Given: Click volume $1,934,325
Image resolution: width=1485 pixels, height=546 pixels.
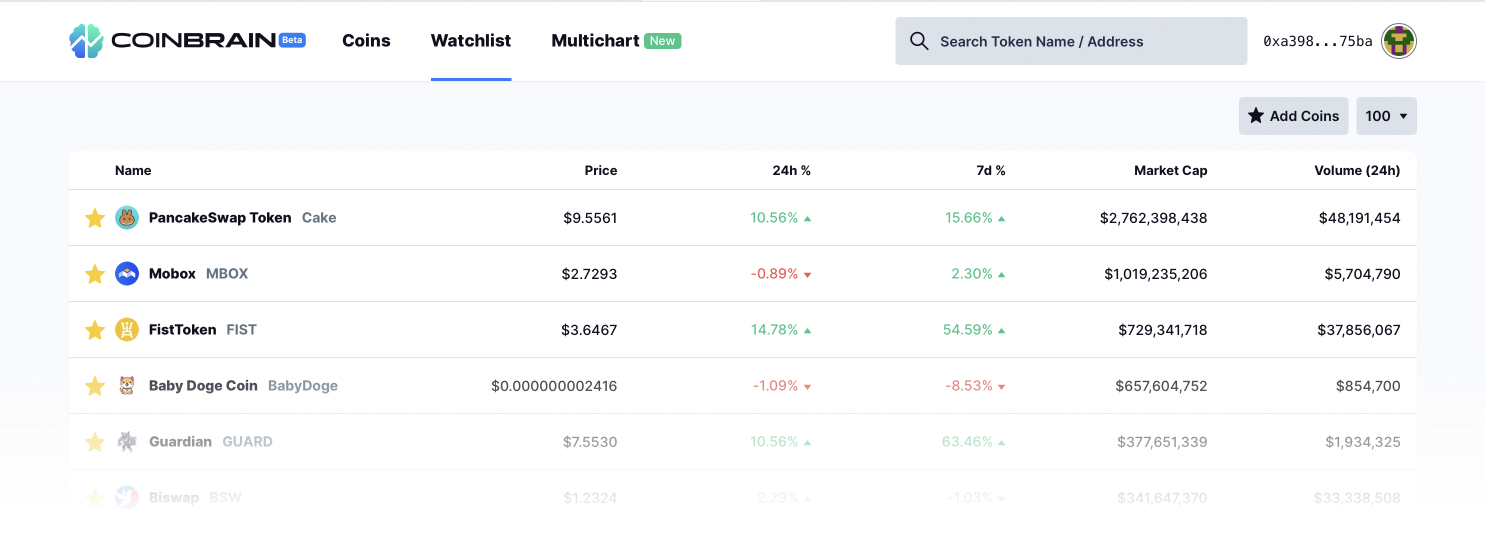Looking at the screenshot, I should tap(1363, 442).
